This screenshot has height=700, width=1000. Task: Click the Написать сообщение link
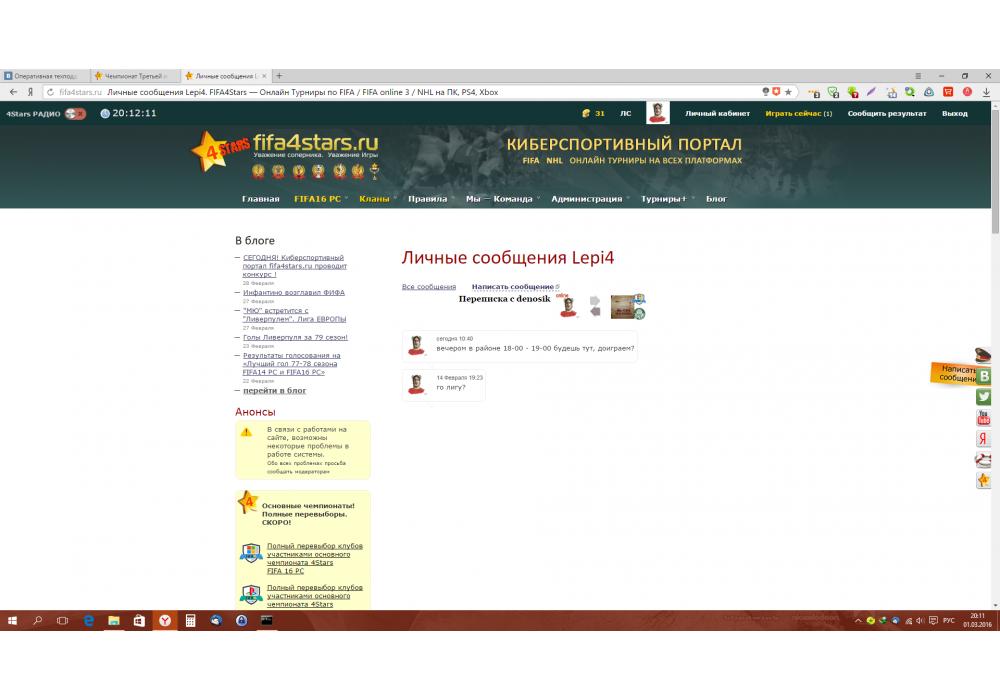pos(512,287)
